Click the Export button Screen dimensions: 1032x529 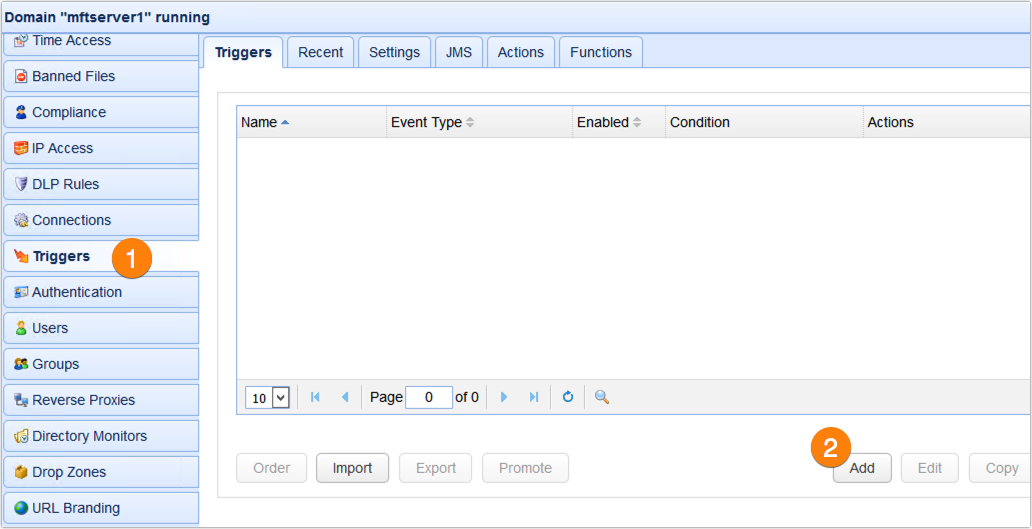point(435,468)
